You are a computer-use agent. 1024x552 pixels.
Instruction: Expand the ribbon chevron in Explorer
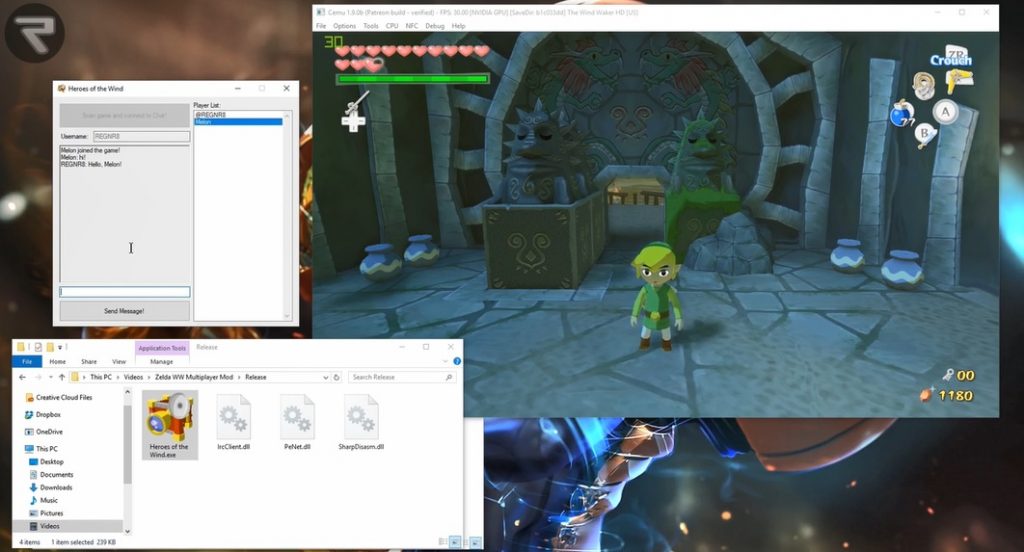tap(445, 361)
